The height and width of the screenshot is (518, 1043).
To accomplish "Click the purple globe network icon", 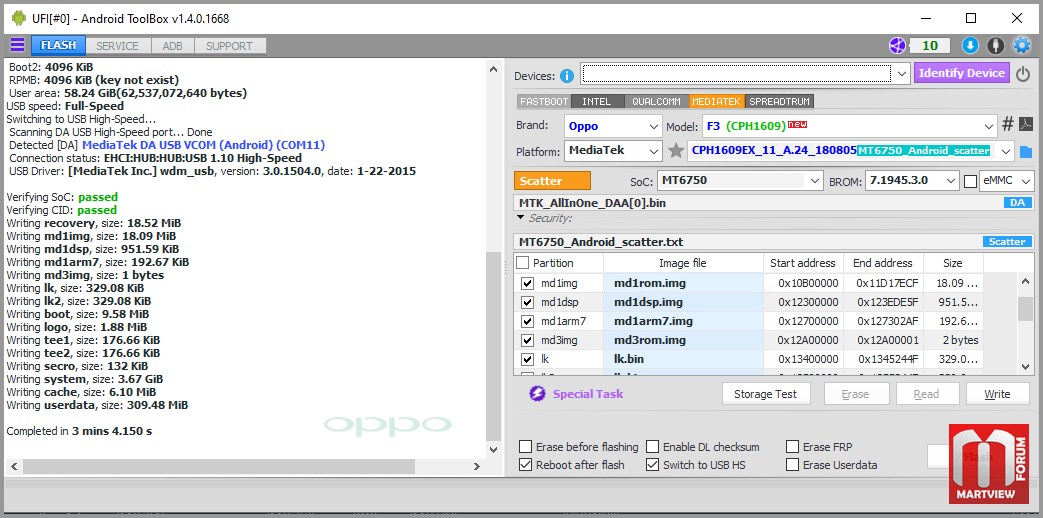I will [x=898, y=45].
